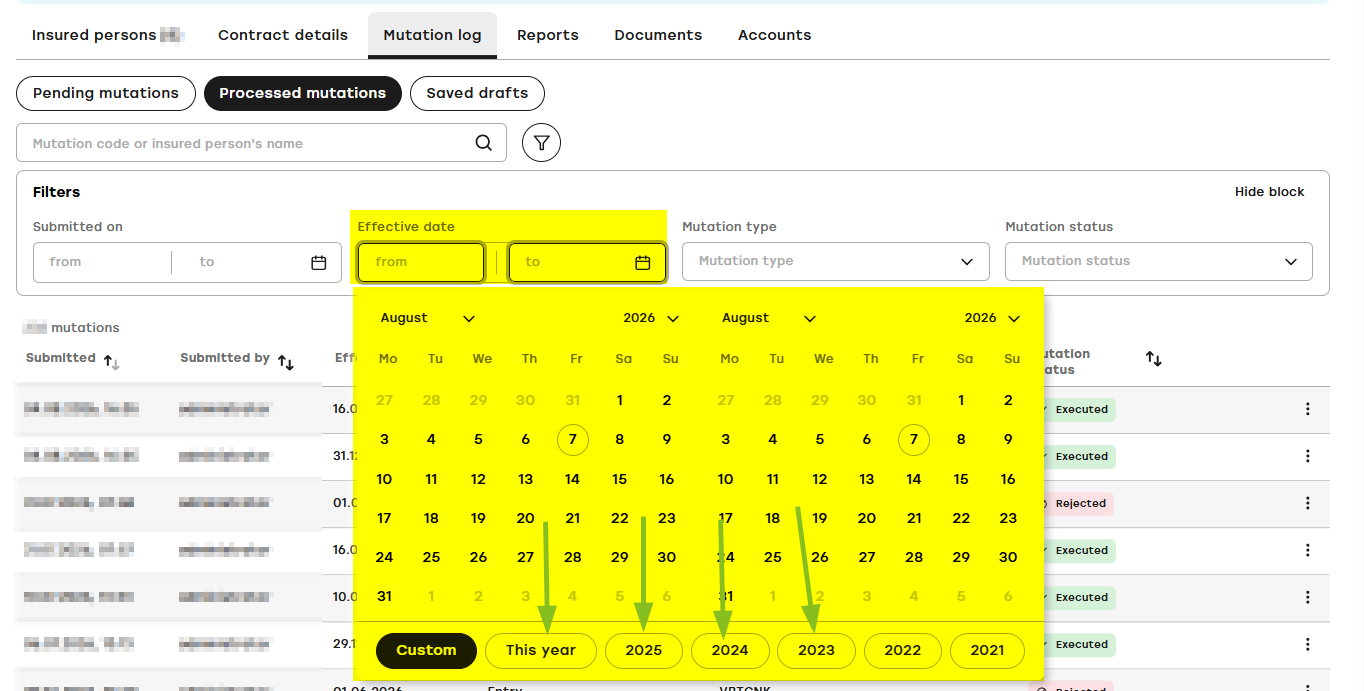Pick day 21 in right calendar
This screenshot has width=1364, height=691.
point(914,518)
